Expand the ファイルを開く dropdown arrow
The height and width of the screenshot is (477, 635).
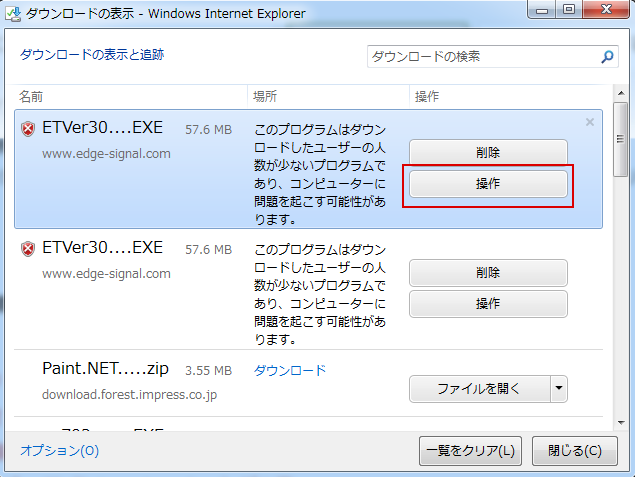pyautogui.click(x=559, y=389)
